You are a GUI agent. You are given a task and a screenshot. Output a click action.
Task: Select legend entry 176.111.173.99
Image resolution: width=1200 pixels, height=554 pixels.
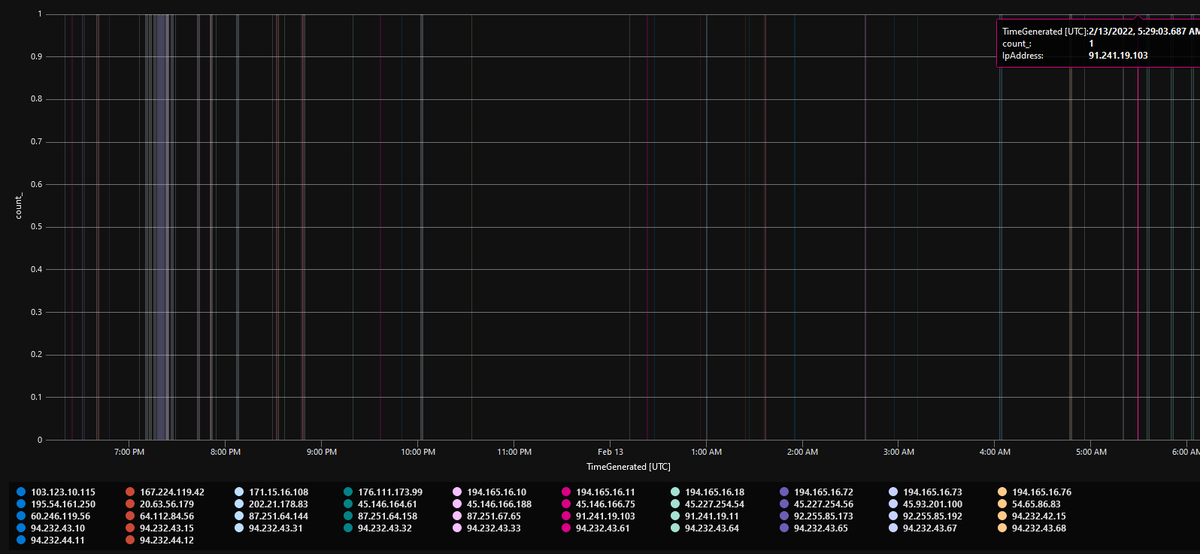pos(383,492)
